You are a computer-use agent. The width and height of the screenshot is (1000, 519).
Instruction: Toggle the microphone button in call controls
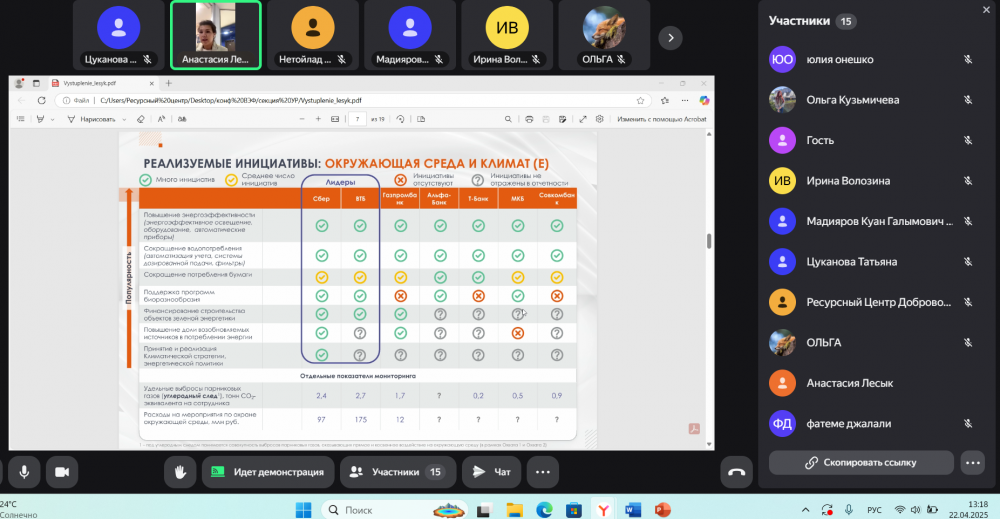pos(23,471)
